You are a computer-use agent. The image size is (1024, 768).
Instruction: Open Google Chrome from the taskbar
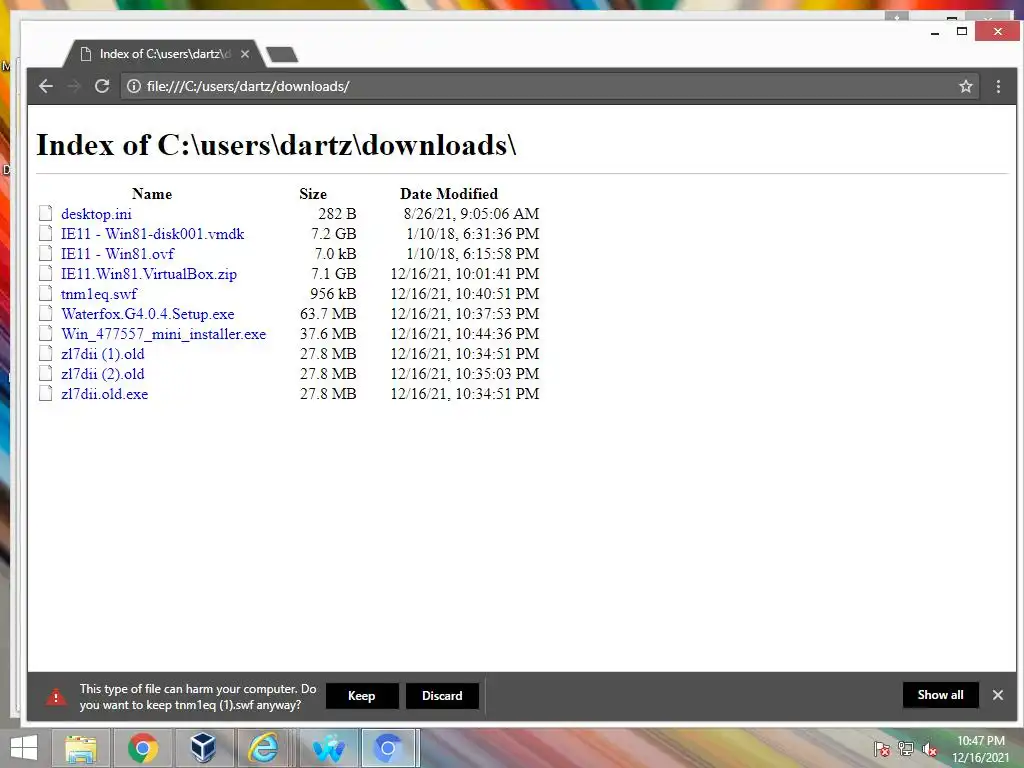(143, 748)
